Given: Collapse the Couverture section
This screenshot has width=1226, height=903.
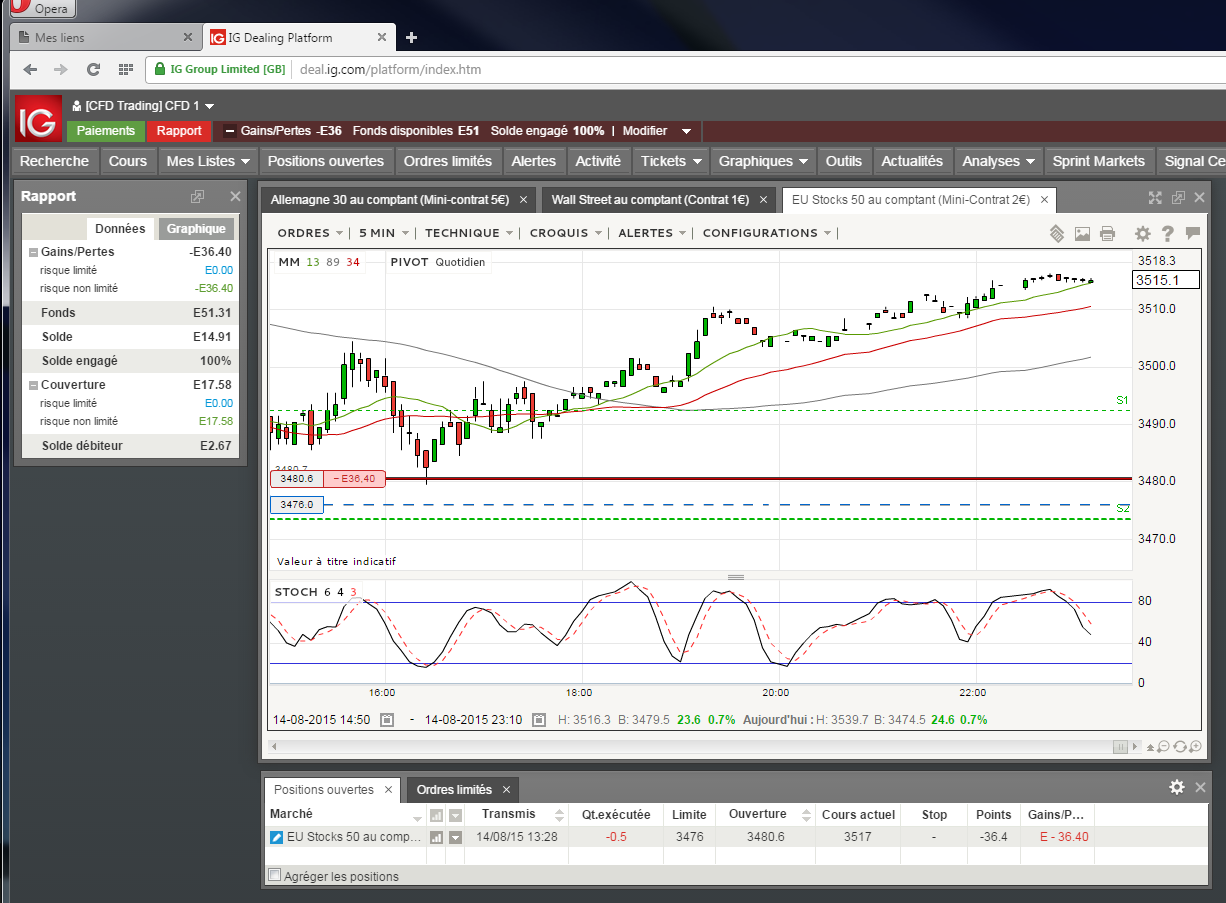Looking at the screenshot, I should [x=33, y=385].
